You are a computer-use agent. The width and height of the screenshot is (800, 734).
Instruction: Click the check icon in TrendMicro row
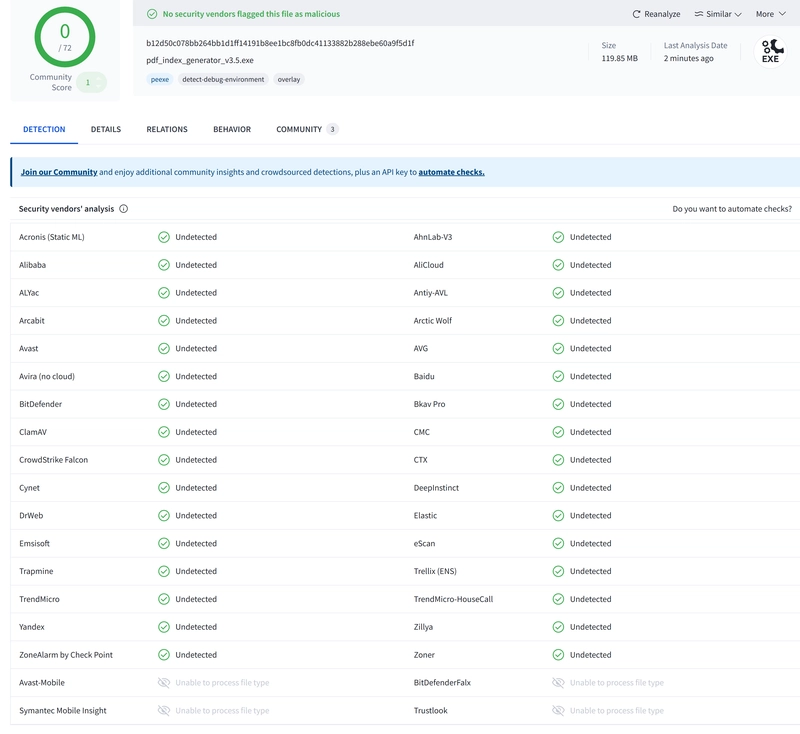point(164,599)
